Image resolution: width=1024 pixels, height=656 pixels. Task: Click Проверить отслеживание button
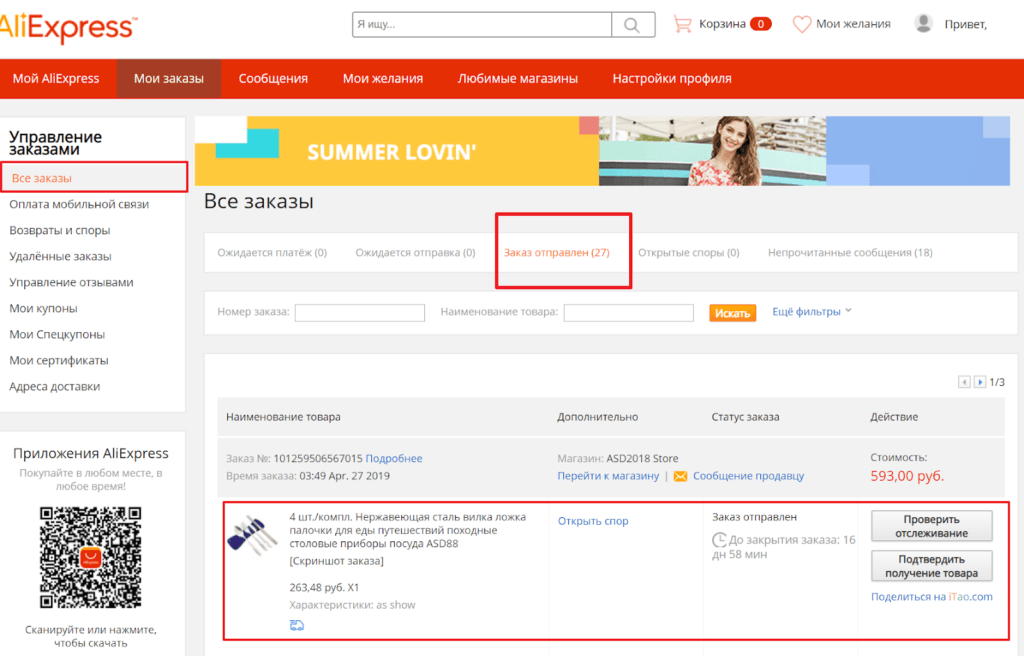point(931,526)
